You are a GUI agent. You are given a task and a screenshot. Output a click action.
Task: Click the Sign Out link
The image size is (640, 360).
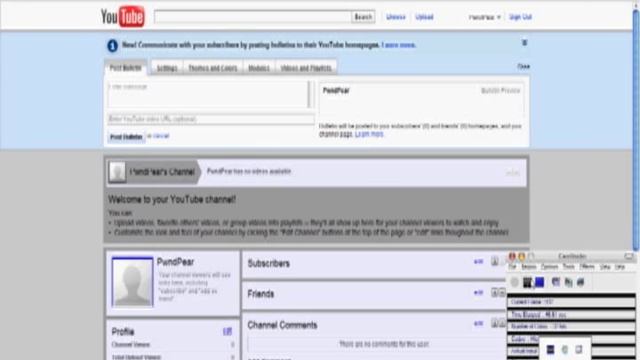click(520, 17)
